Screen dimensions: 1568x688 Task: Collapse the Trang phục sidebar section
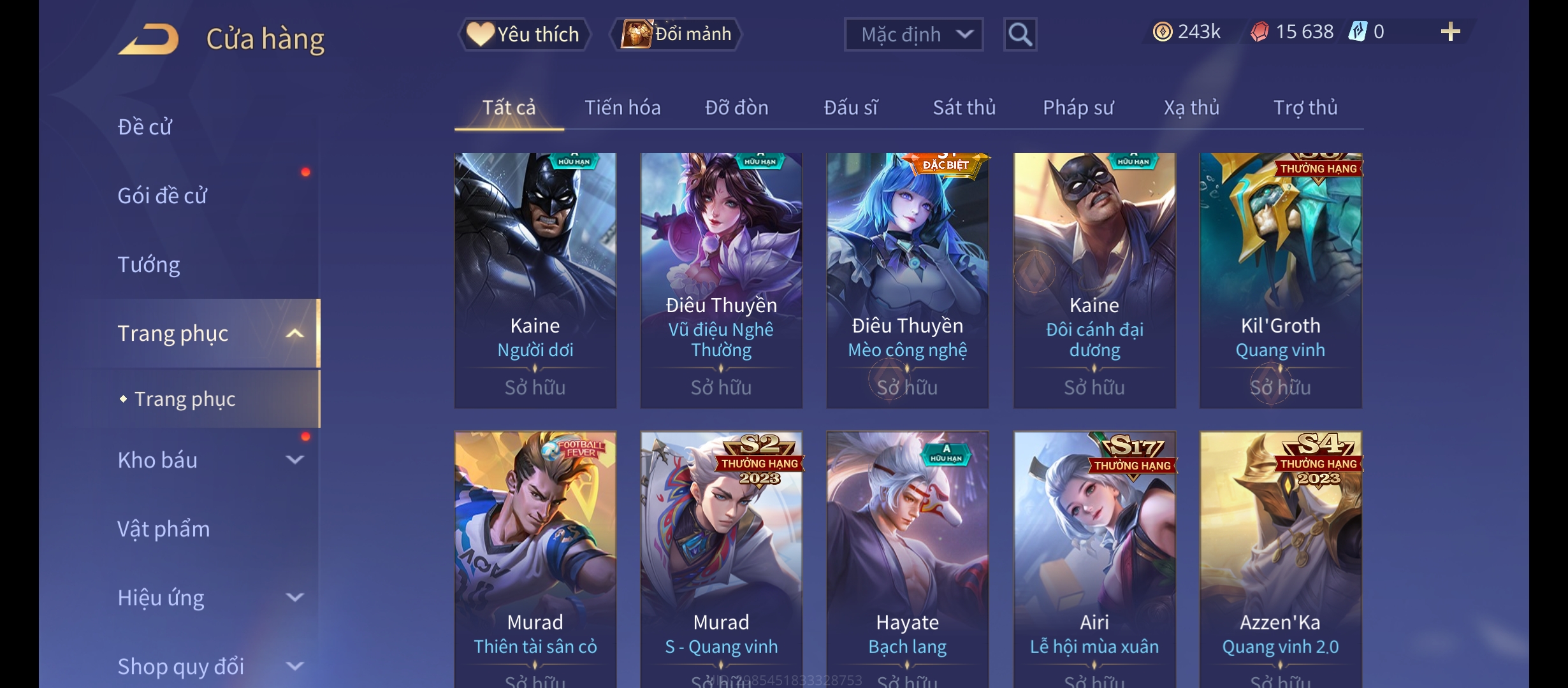[x=294, y=333]
